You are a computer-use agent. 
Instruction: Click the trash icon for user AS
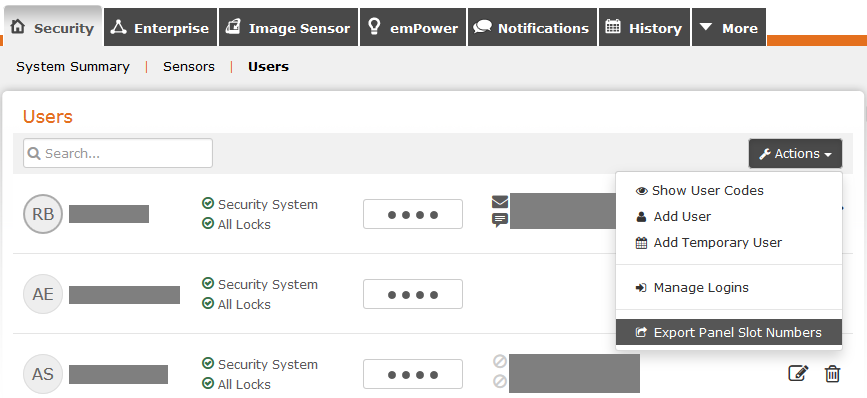click(832, 374)
